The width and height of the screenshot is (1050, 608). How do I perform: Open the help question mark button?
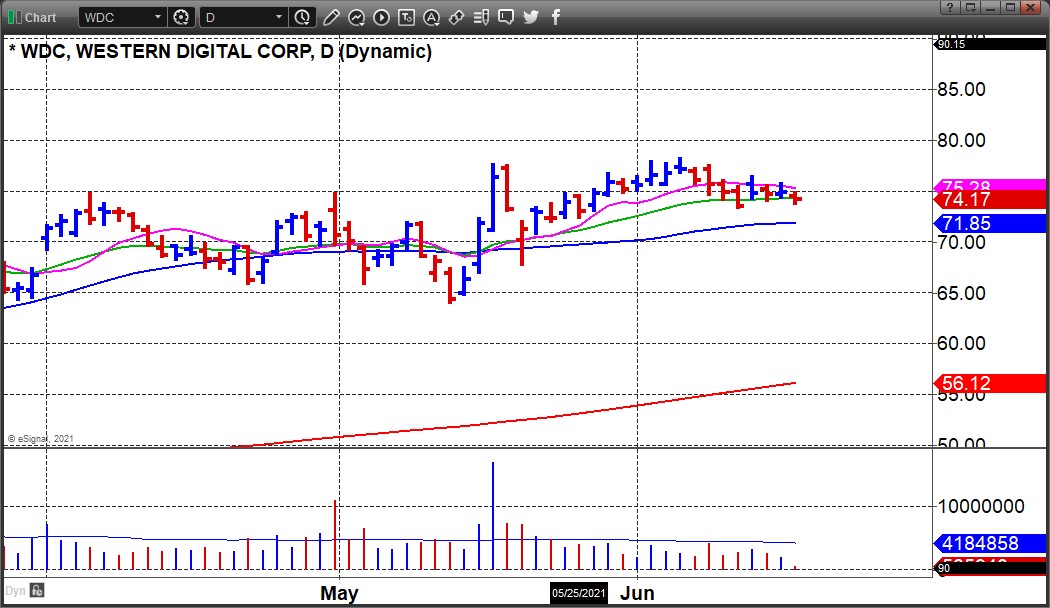click(950, 7)
